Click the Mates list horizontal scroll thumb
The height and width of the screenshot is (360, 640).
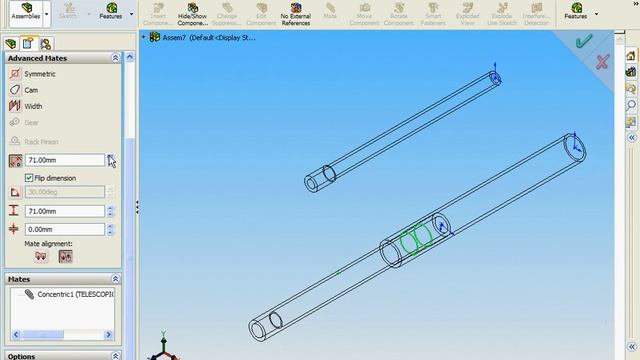[x=43, y=335]
